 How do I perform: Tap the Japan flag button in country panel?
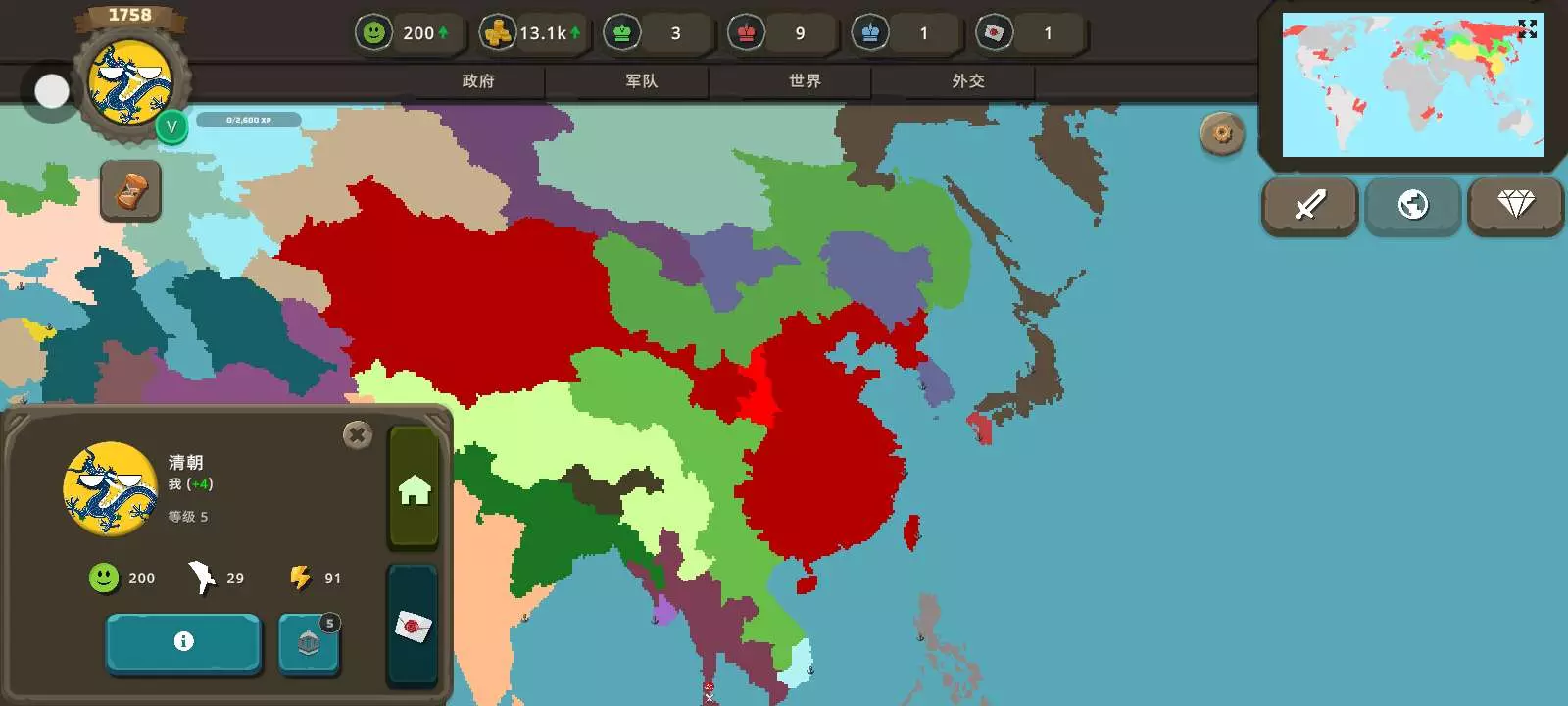tap(413, 626)
